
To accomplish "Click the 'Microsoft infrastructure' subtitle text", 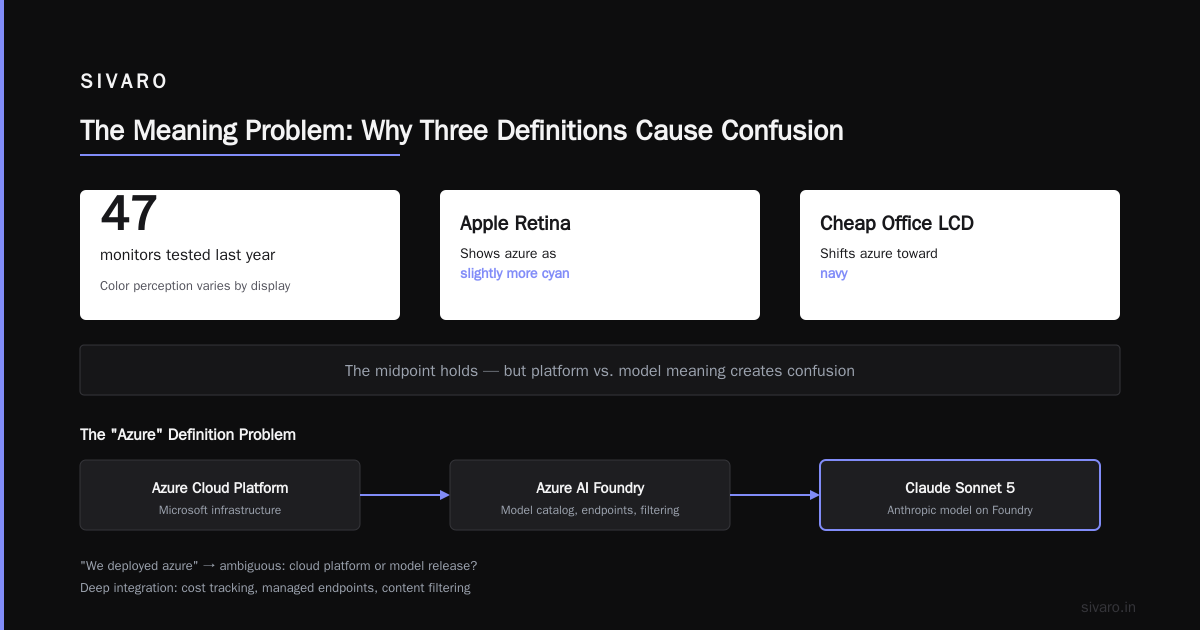I will tap(220, 510).
